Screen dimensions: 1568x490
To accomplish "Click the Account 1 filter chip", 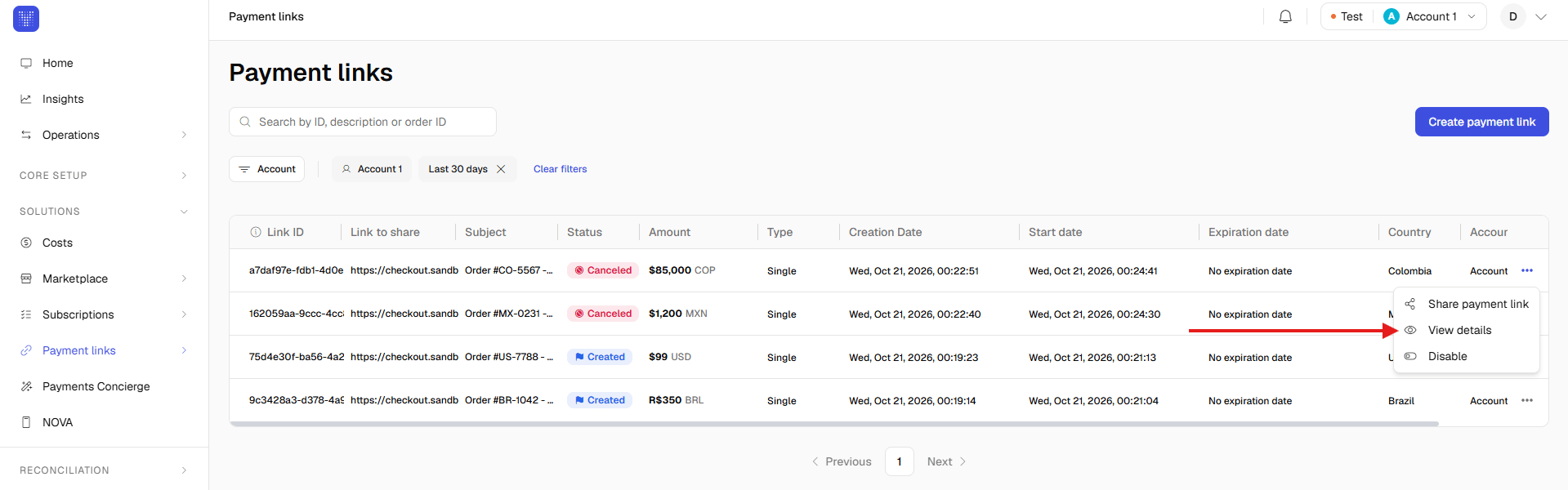I will [x=373, y=169].
